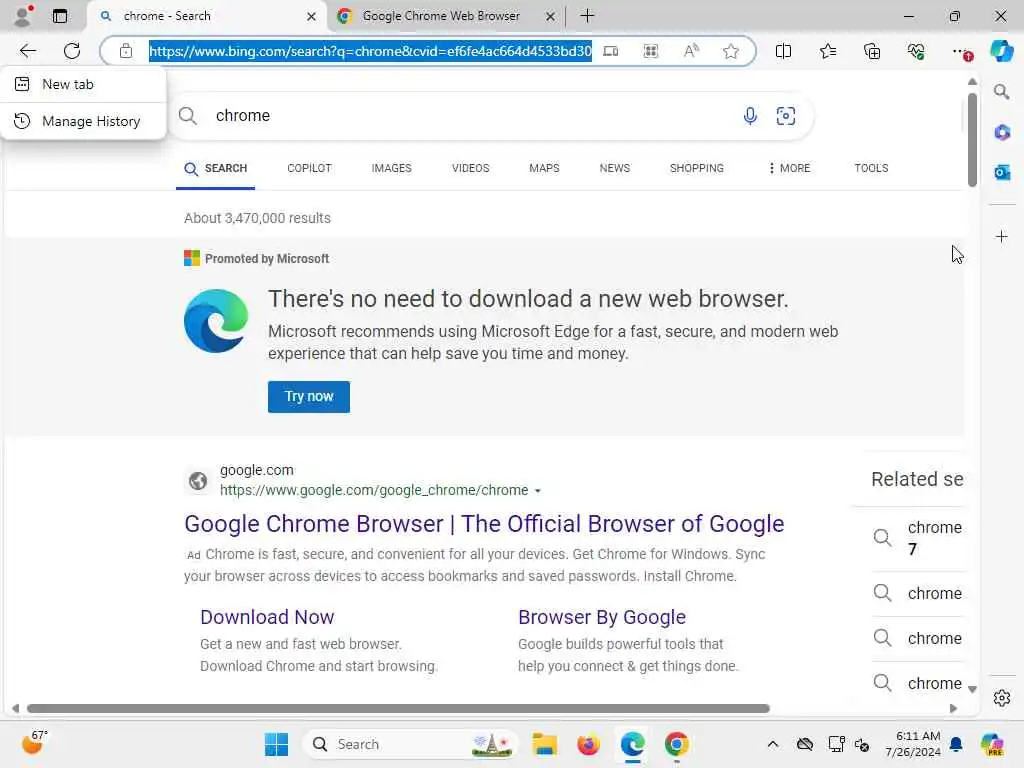Switch to the SHOPPING results tab
The height and width of the screenshot is (768, 1024).
pos(696,168)
